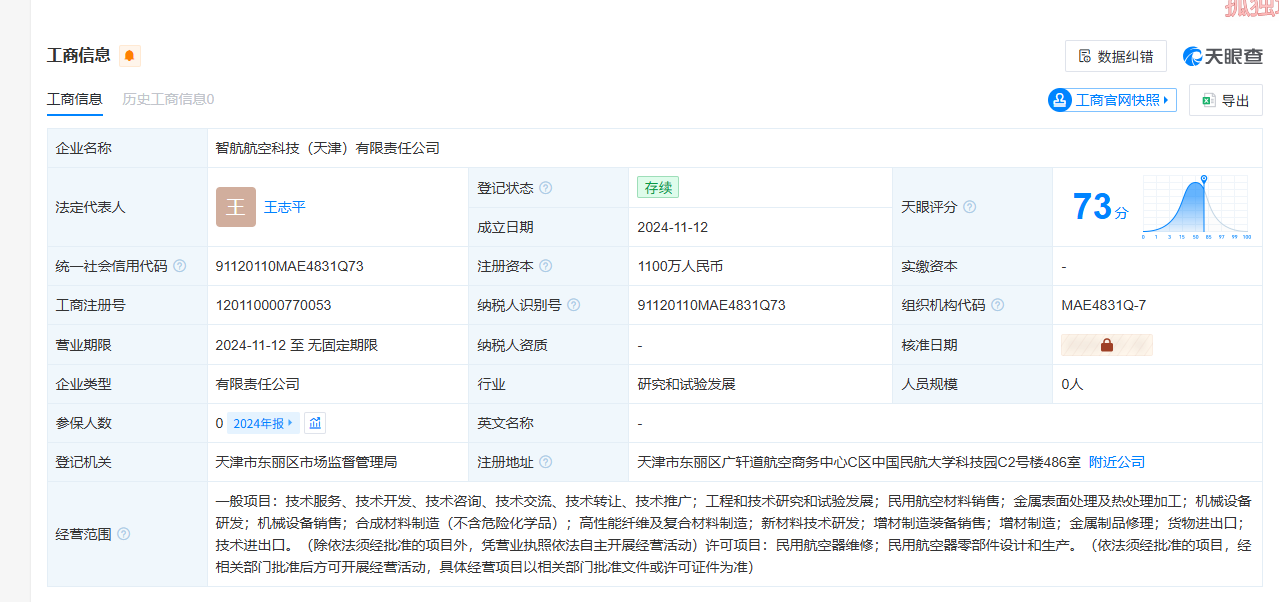The width and height of the screenshot is (1279, 602).
Task: Click help icon beside 注册地址
Action: coord(546,462)
